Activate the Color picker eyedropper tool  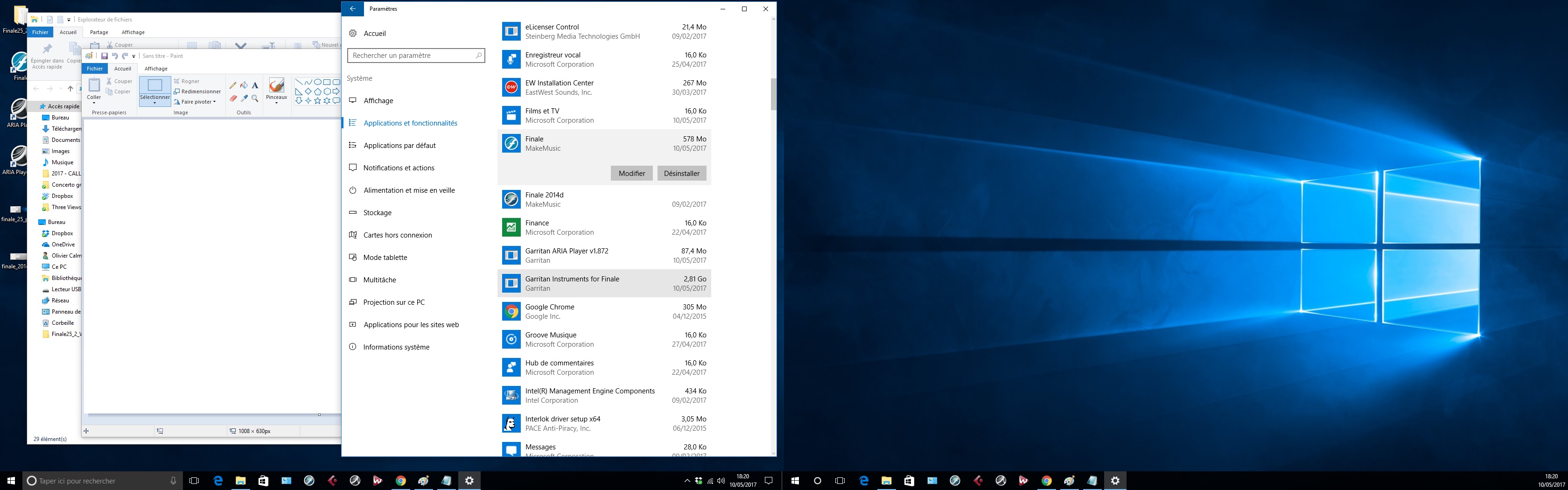[x=244, y=98]
